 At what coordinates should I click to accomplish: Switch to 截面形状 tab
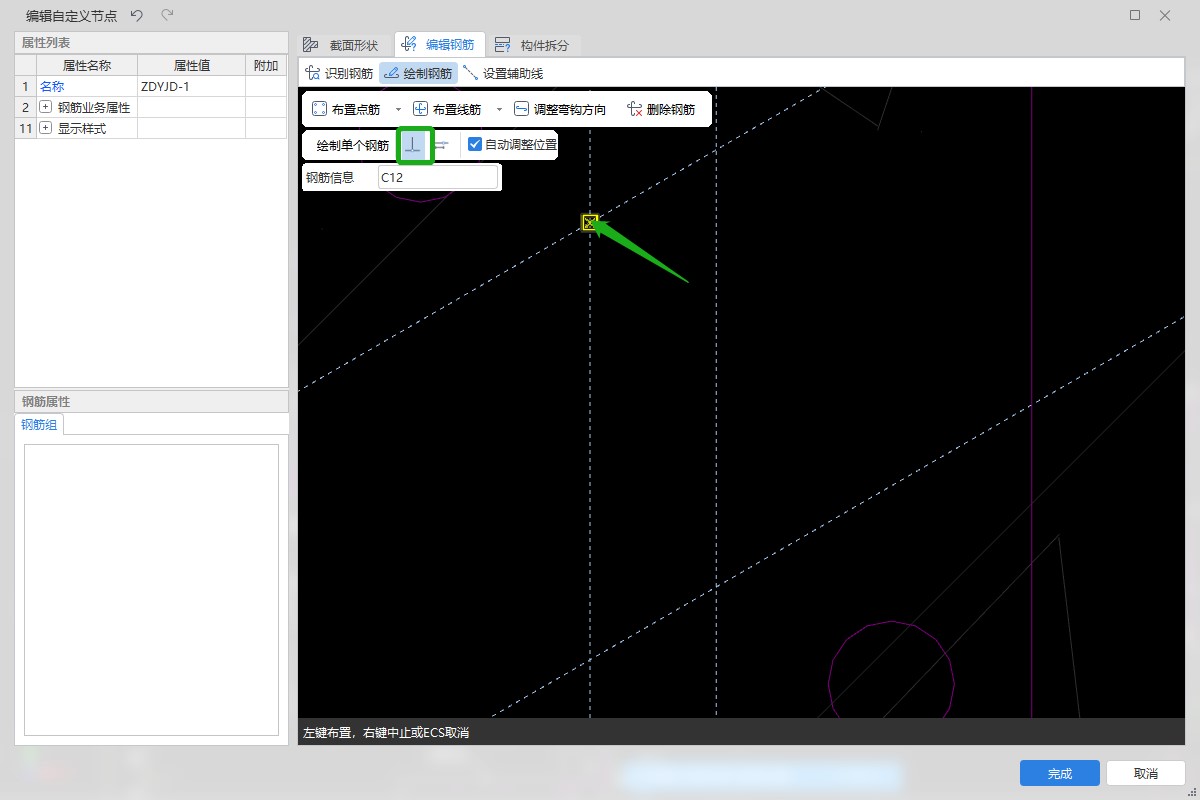342,45
